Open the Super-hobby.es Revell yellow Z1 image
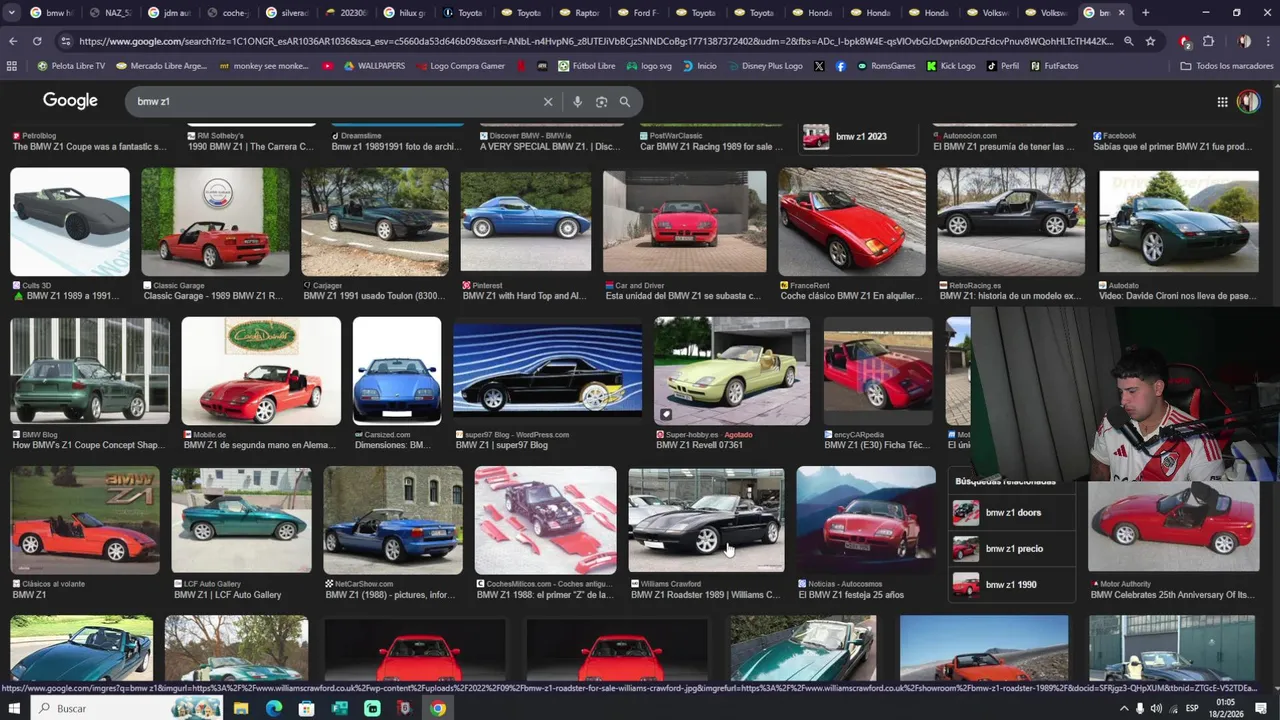The height and width of the screenshot is (720, 1280). point(732,371)
